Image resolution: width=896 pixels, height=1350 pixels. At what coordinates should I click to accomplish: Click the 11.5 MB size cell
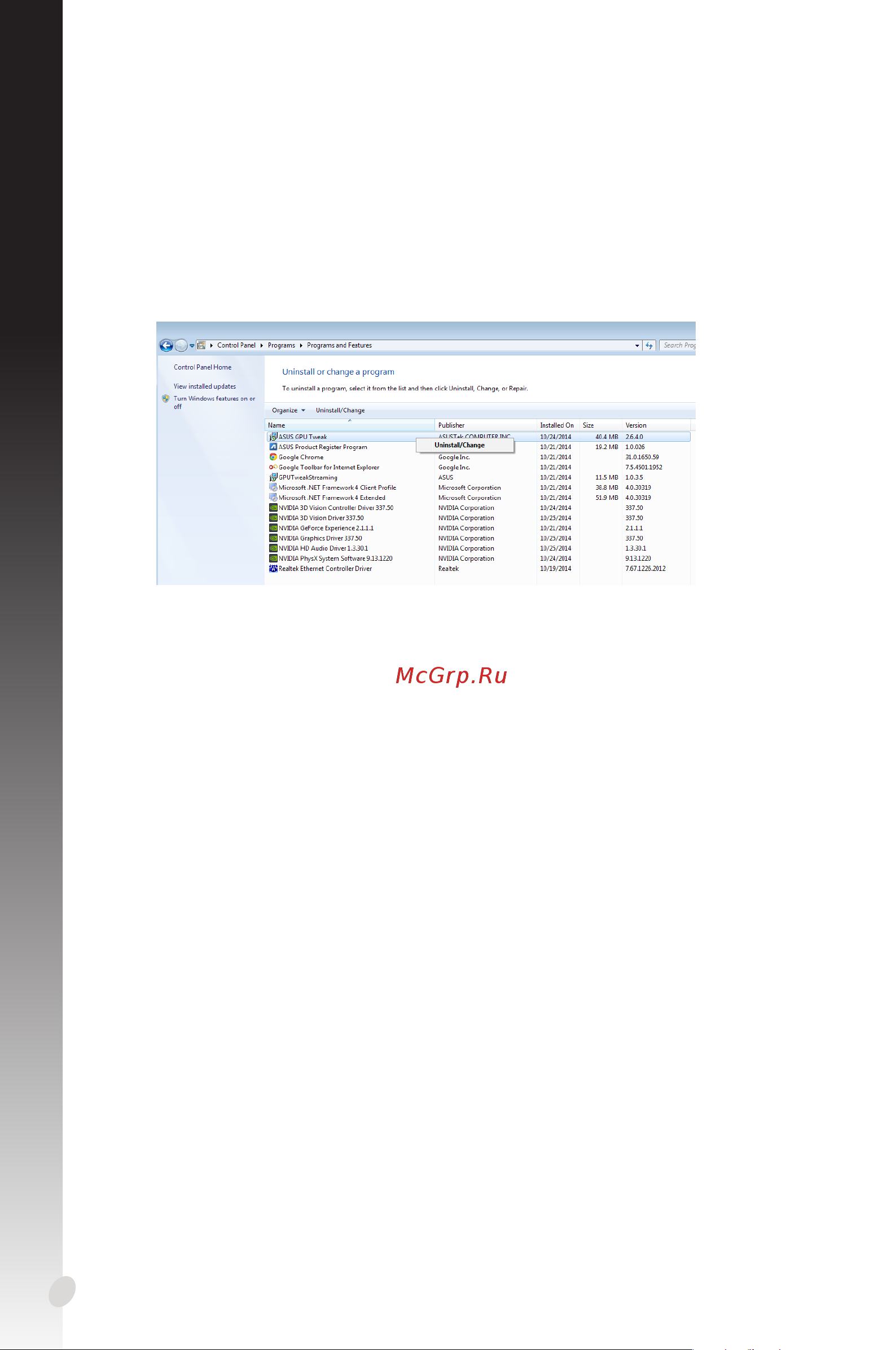tap(607, 478)
